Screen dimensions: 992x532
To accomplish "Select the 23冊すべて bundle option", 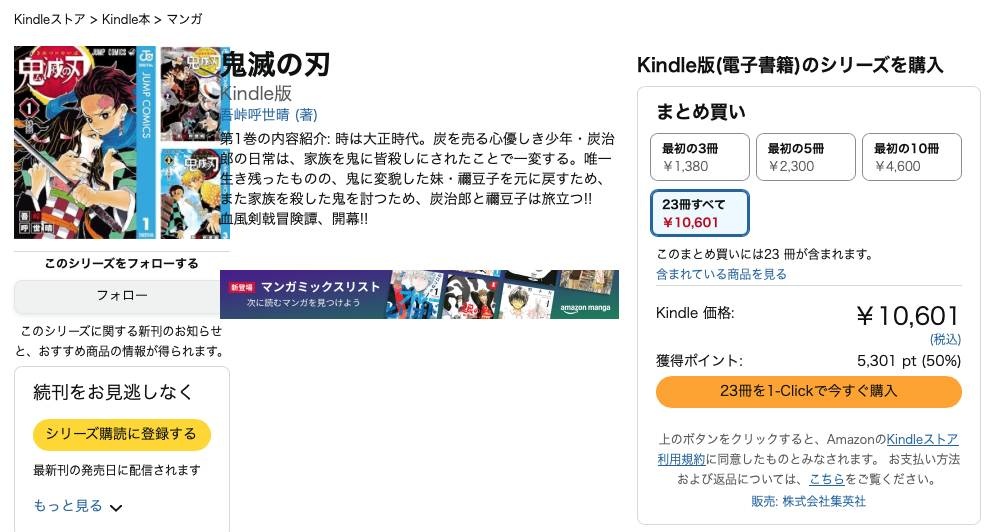I will click(699, 213).
